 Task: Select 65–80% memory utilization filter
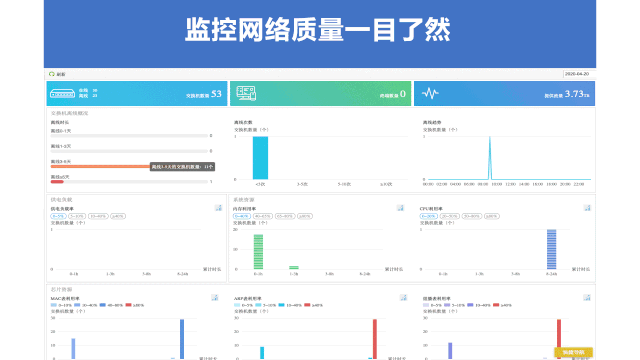285,216
